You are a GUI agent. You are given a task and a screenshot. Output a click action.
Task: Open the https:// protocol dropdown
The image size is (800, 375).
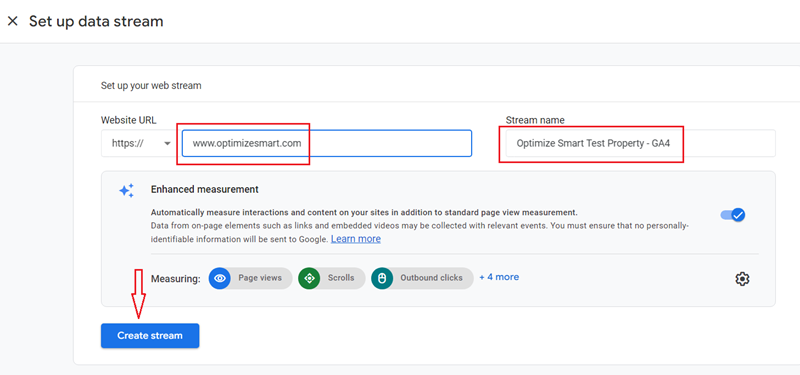140,143
